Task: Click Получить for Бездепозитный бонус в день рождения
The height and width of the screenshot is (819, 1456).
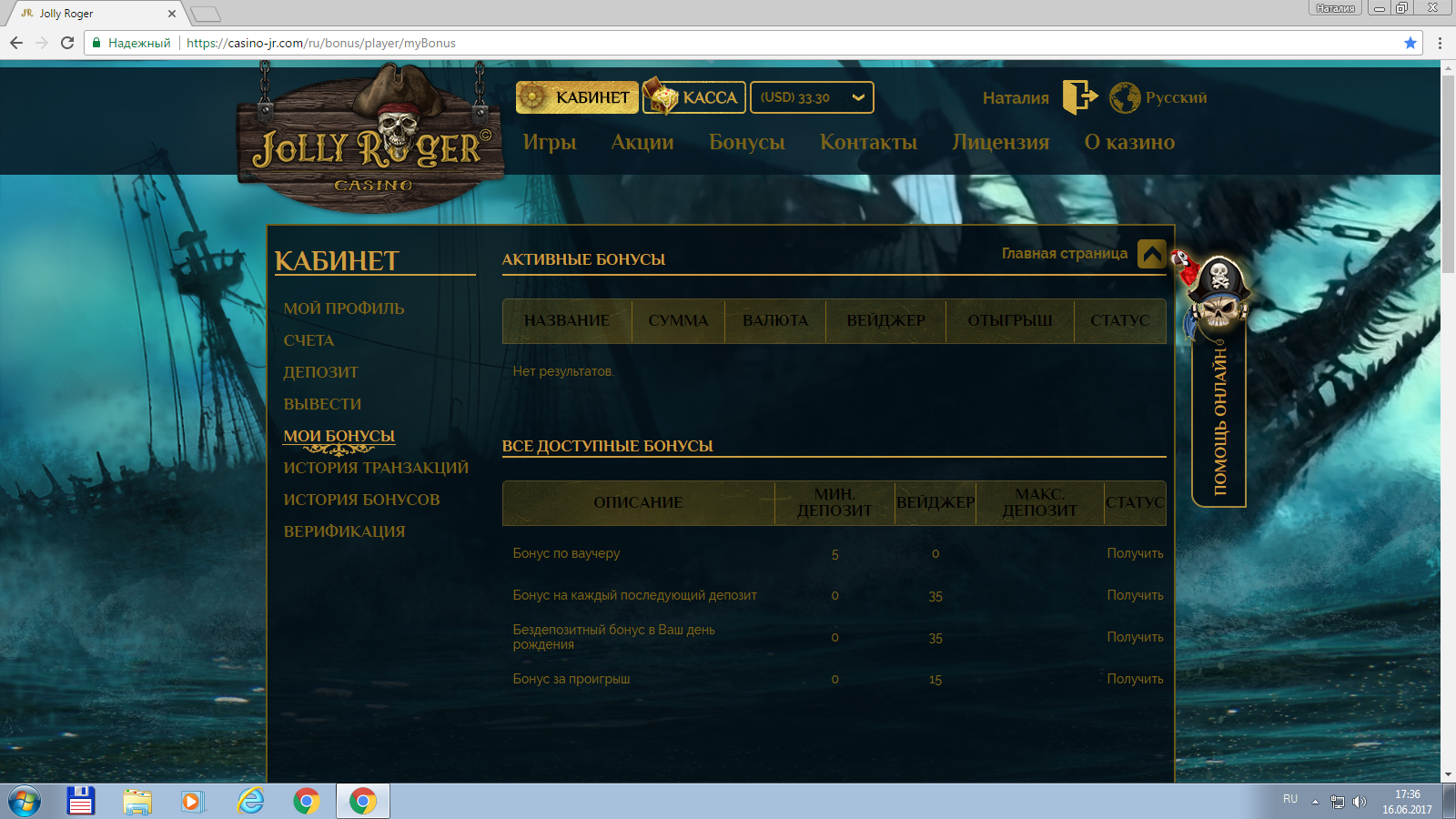Action: tap(1135, 637)
